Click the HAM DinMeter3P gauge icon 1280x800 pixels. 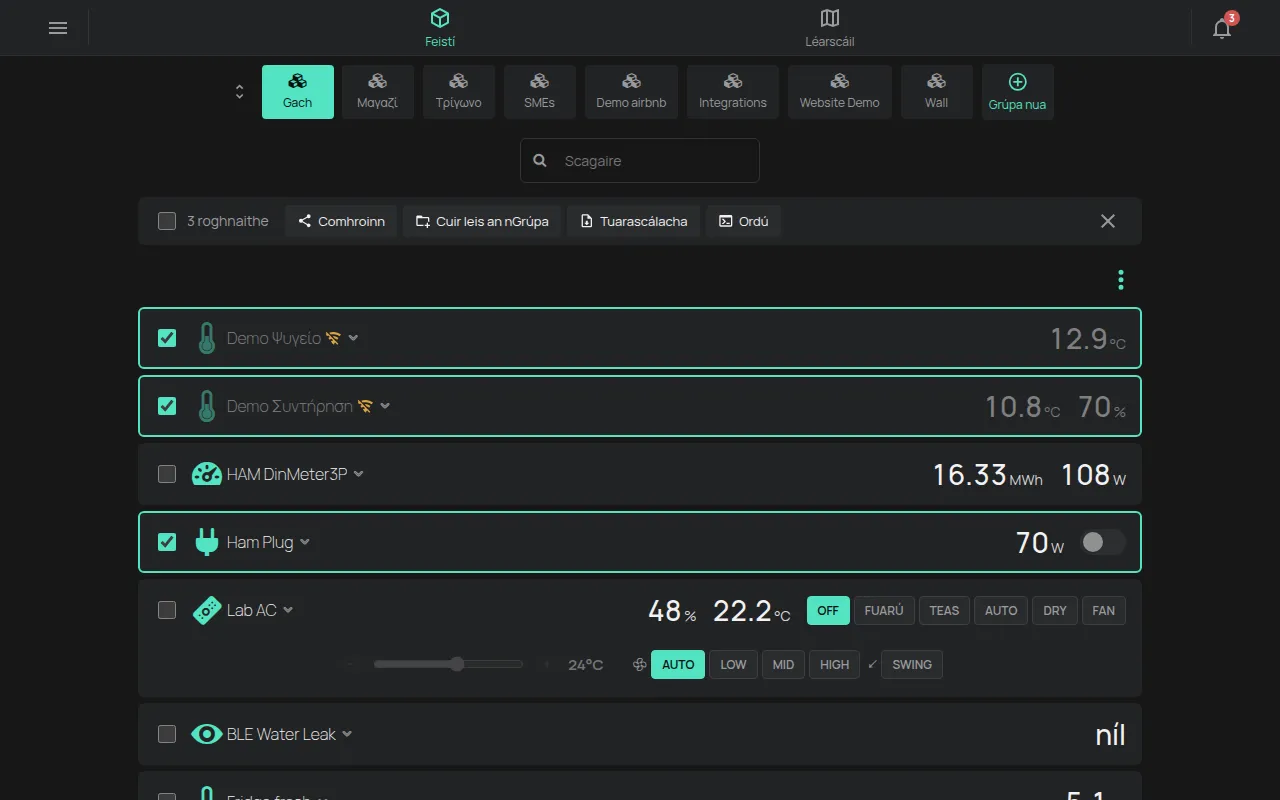pyautogui.click(x=206, y=474)
